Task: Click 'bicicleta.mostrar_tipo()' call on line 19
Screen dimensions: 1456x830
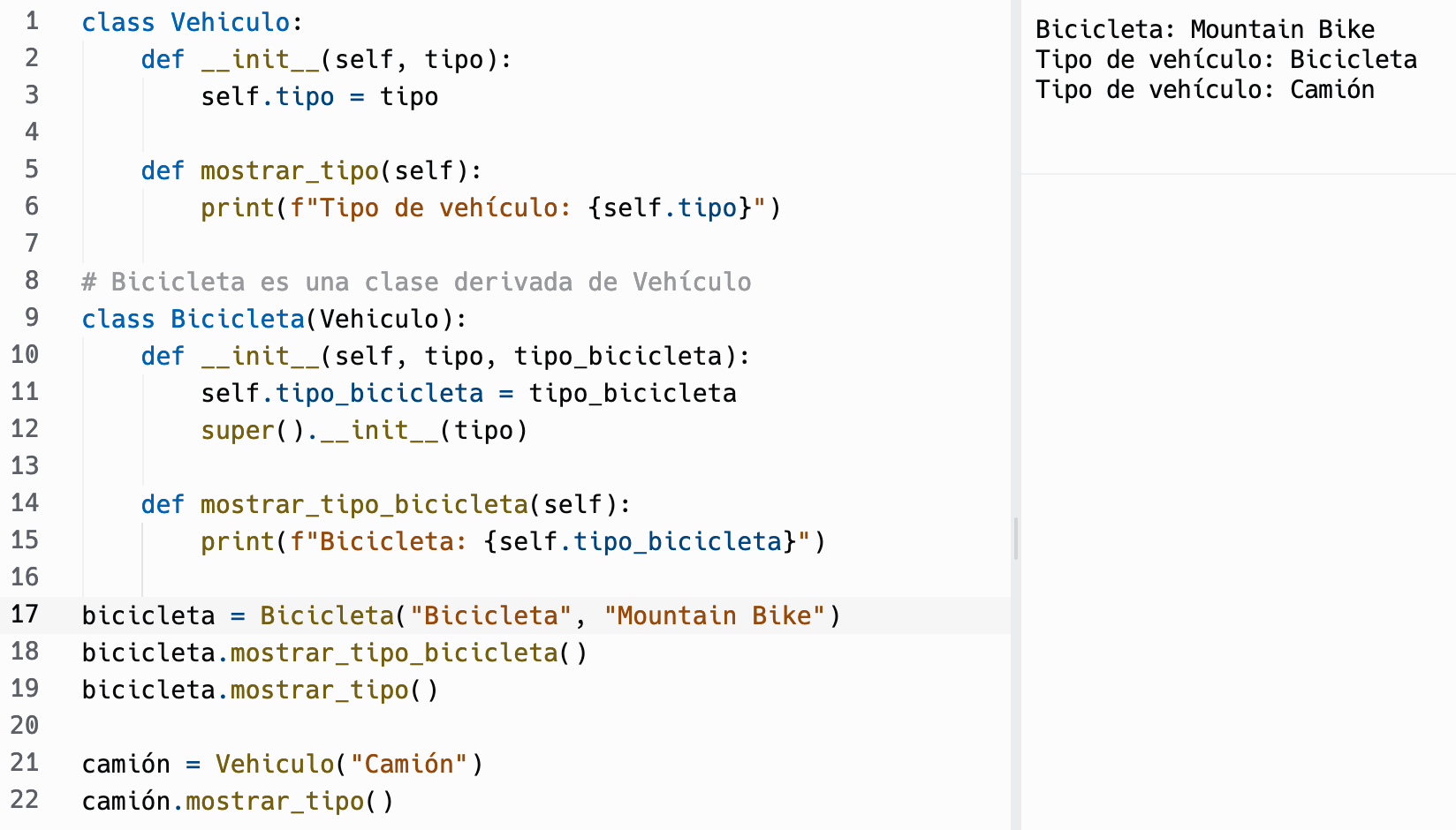Action: coord(260,690)
